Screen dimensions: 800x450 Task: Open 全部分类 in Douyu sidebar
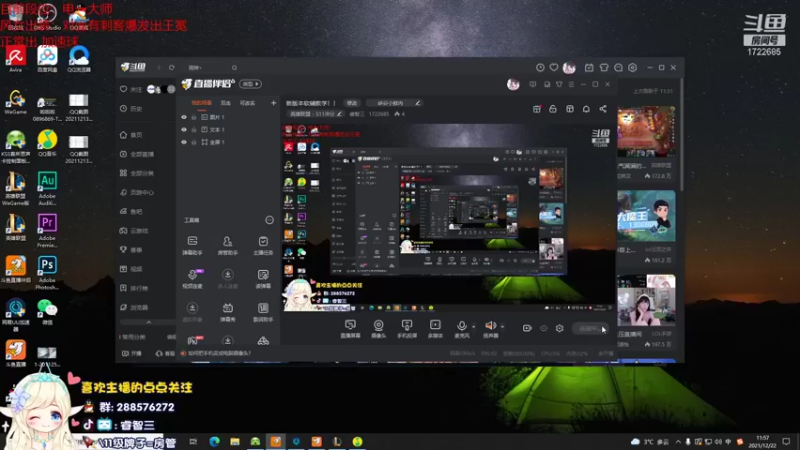pyautogui.click(x=137, y=173)
